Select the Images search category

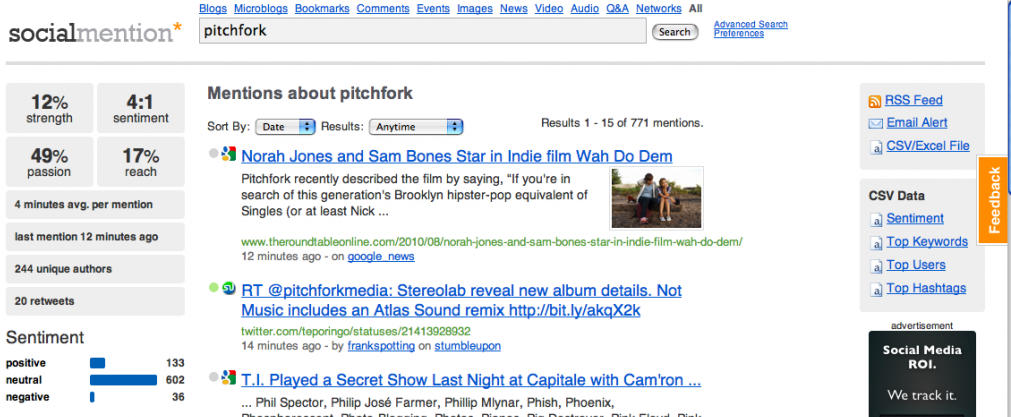tap(475, 8)
